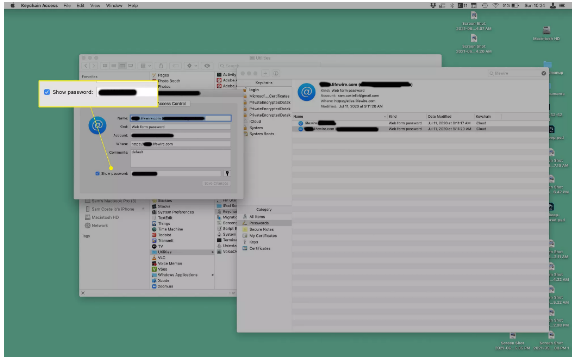Expand the Windows Applications folder arrow
This screenshot has height=361, width=577.
212,275
